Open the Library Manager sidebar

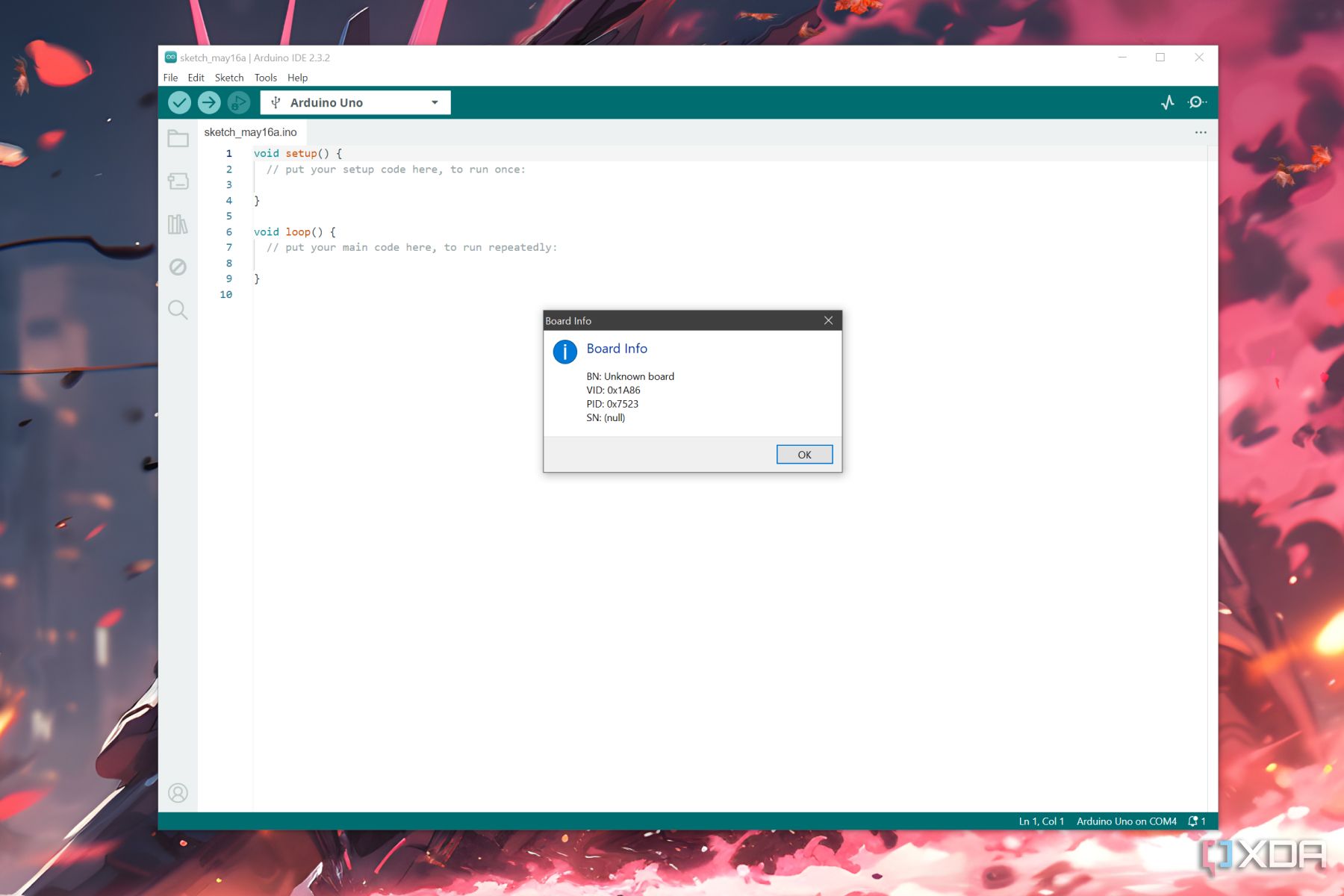point(178,224)
